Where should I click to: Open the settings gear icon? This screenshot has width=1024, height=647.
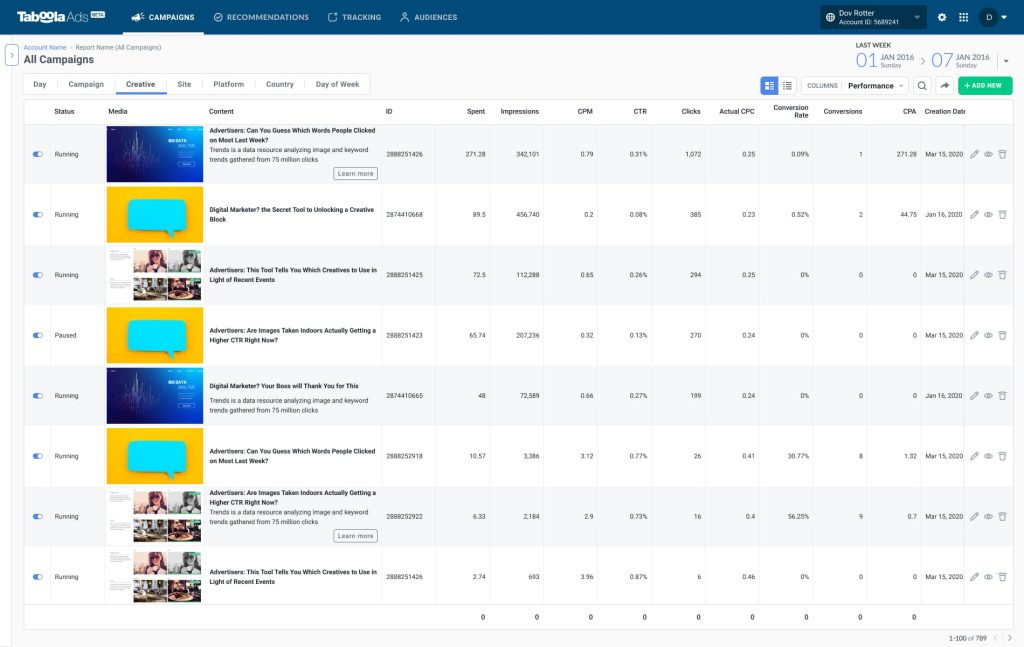pyautogui.click(x=942, y=18)
